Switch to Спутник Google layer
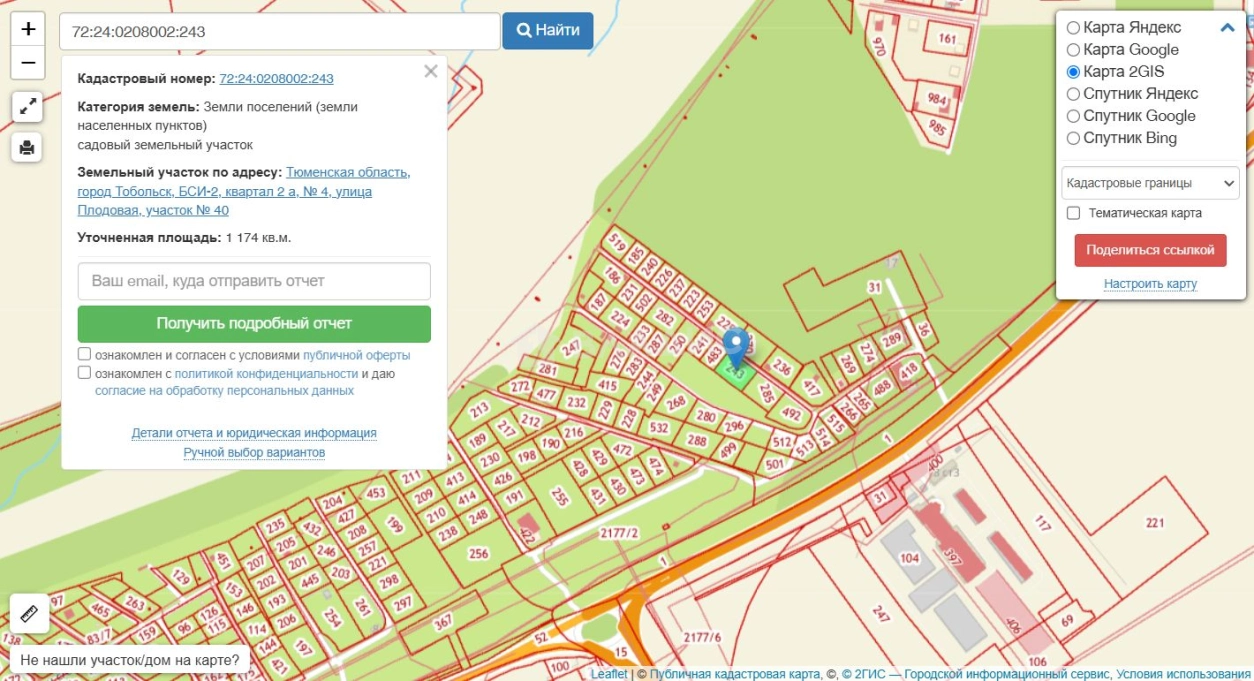 tap(1074, 116)
